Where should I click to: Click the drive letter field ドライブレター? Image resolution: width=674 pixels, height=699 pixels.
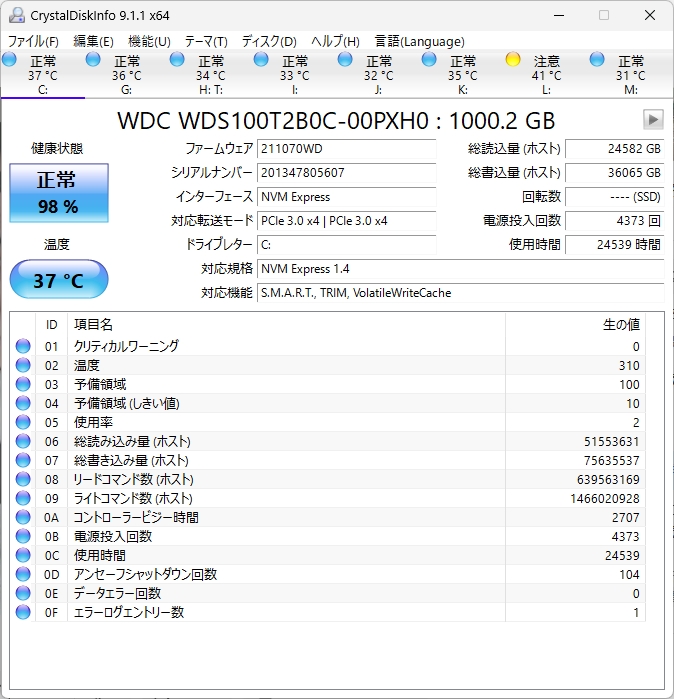(346, 245)
